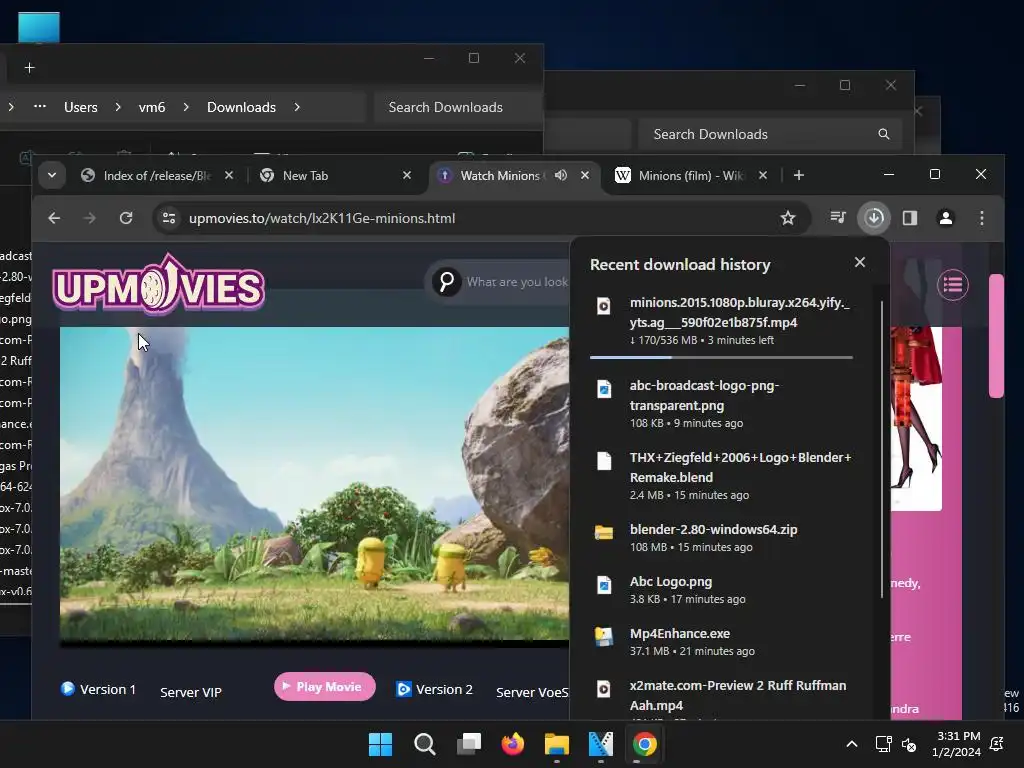The width and height of the screenshot is (1024, 768).
Task: Choose Server VoeS option
Action: (532, 692)
